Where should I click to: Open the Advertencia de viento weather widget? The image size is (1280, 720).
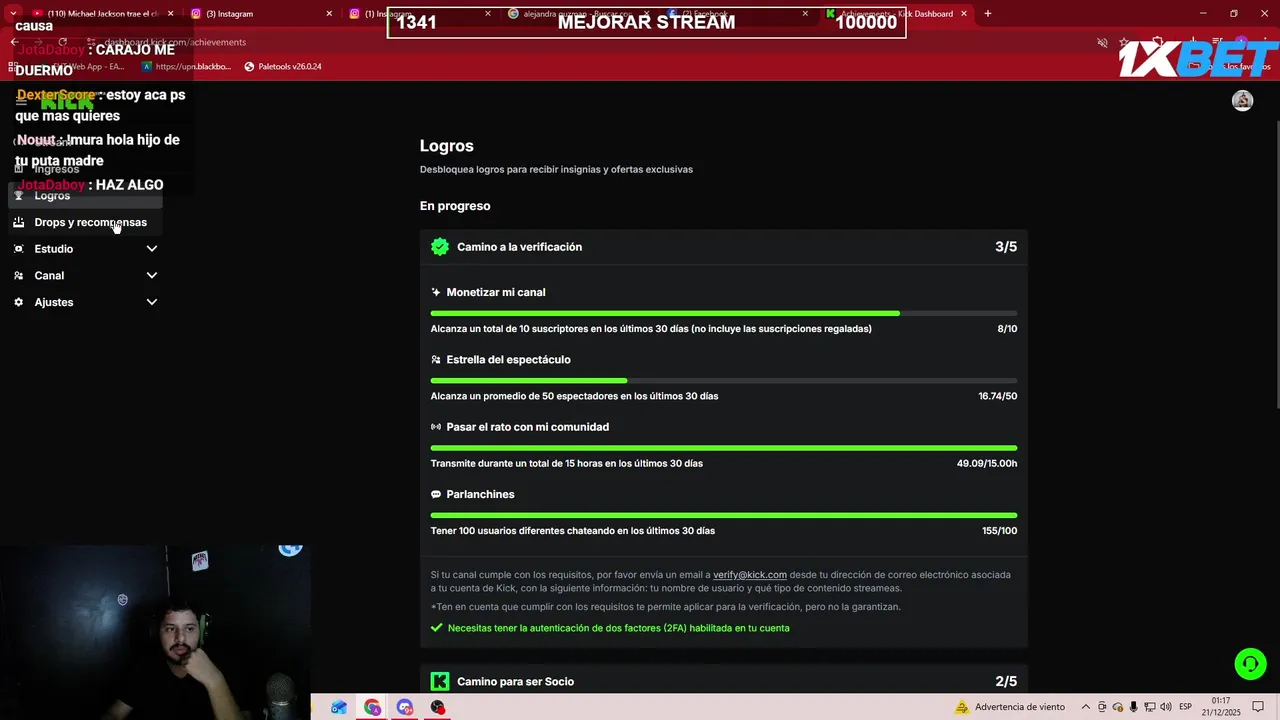click(1010, 707)
